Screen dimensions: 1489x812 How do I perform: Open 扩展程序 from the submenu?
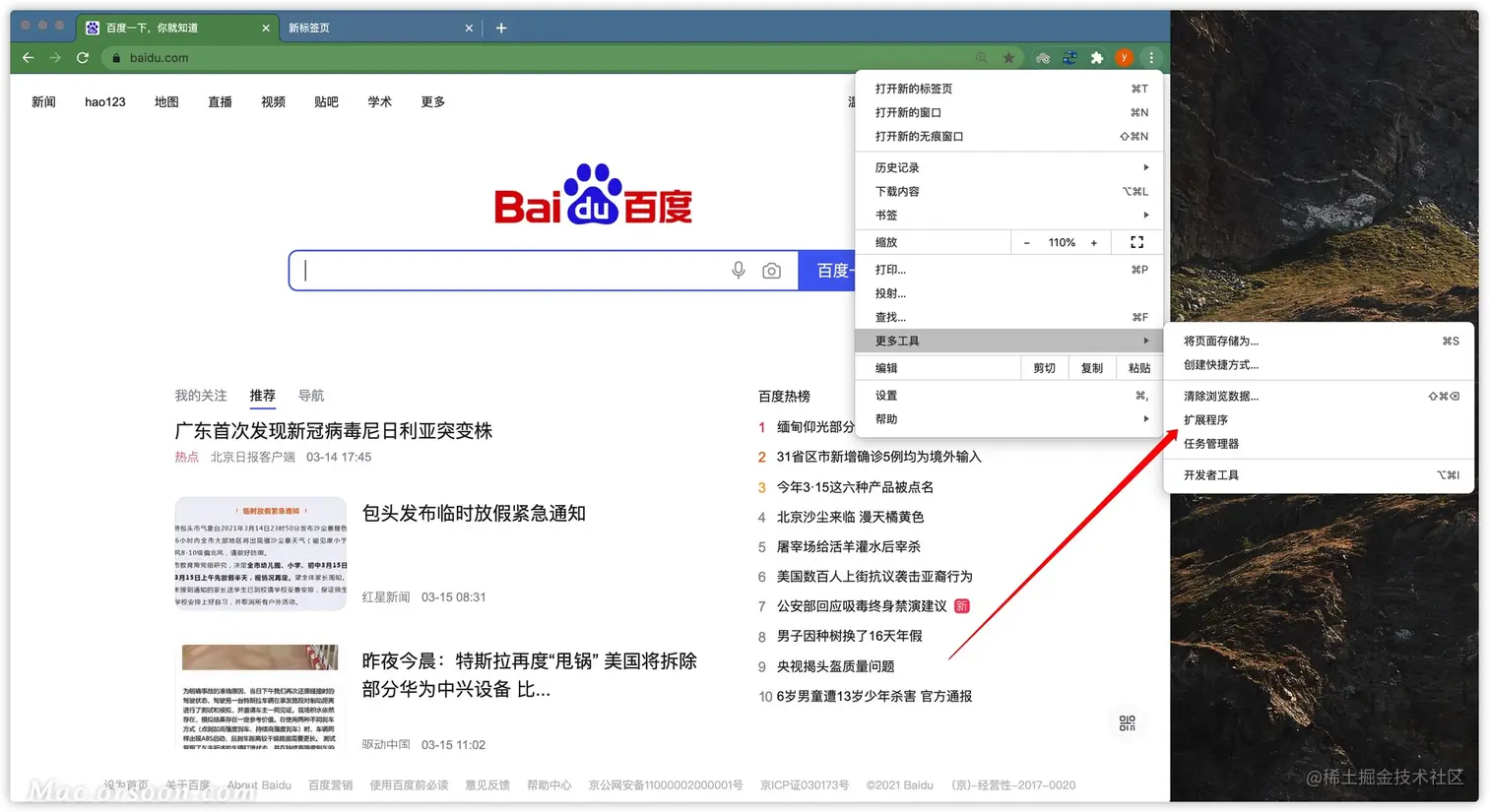point(1320,420)
